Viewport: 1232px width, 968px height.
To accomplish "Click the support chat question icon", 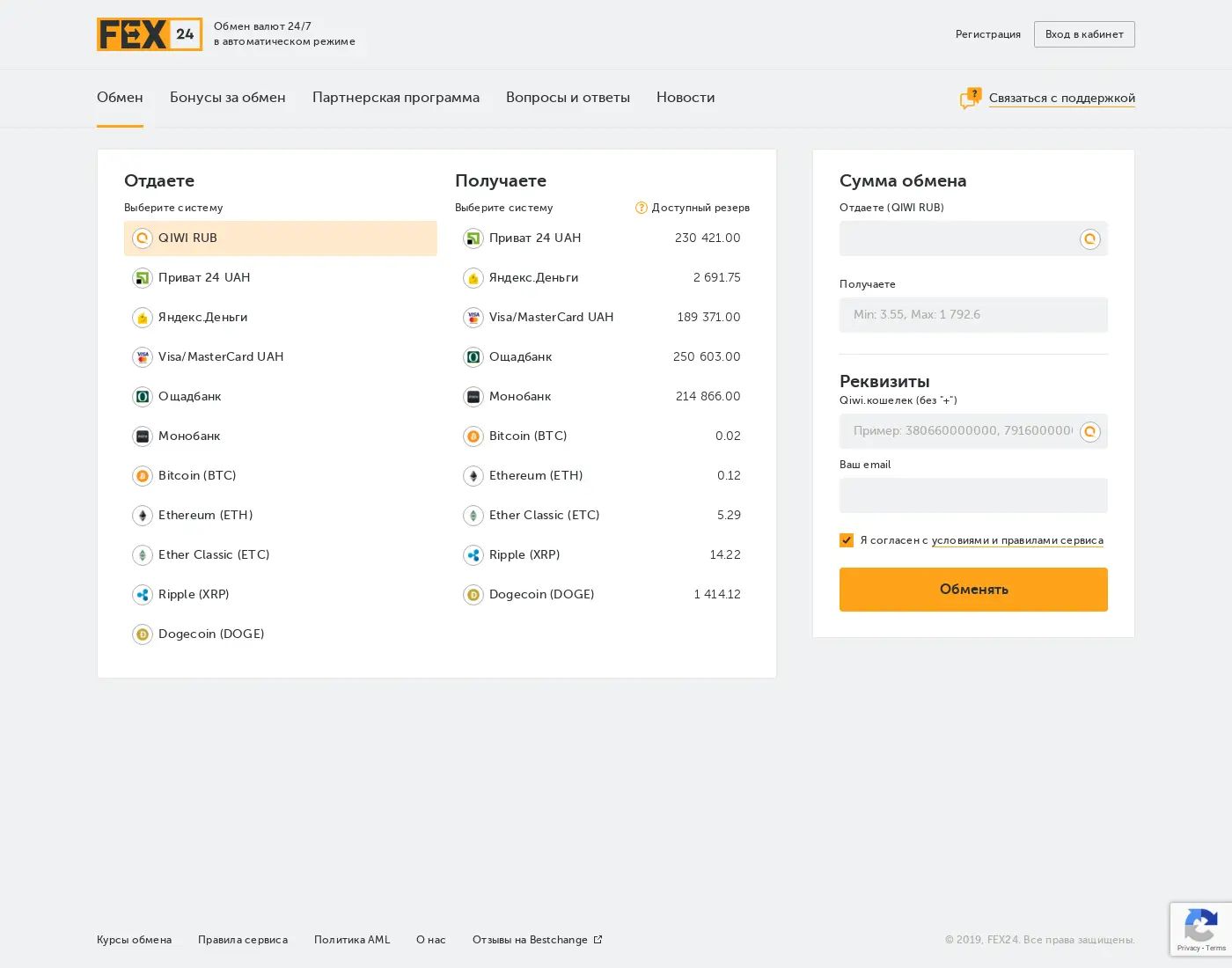I will click(971, 98).
